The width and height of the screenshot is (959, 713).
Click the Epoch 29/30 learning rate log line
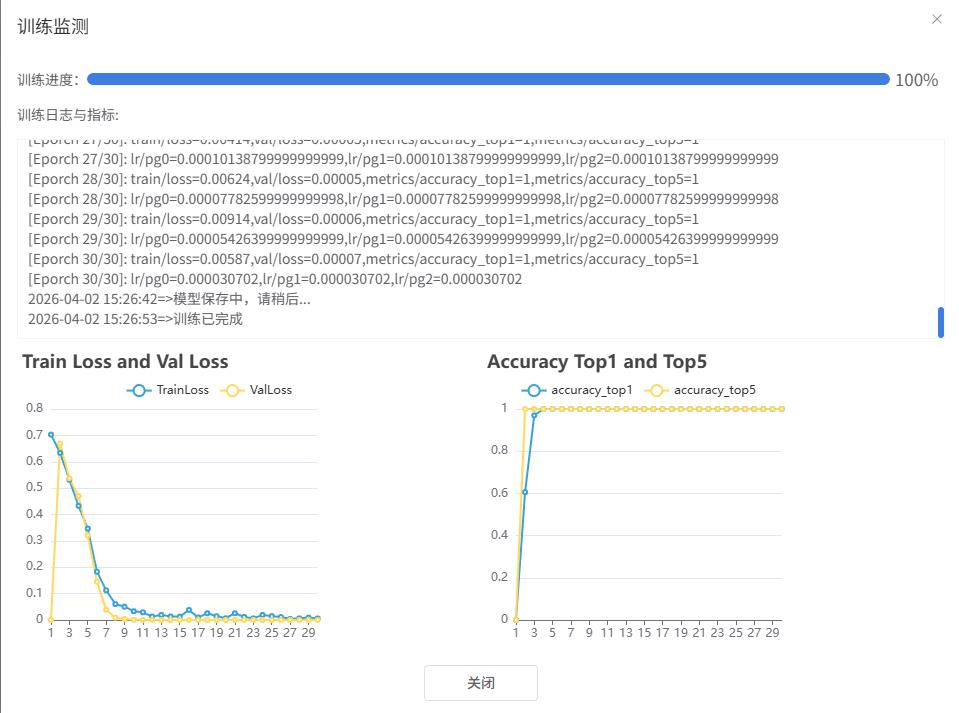point(403,239)
